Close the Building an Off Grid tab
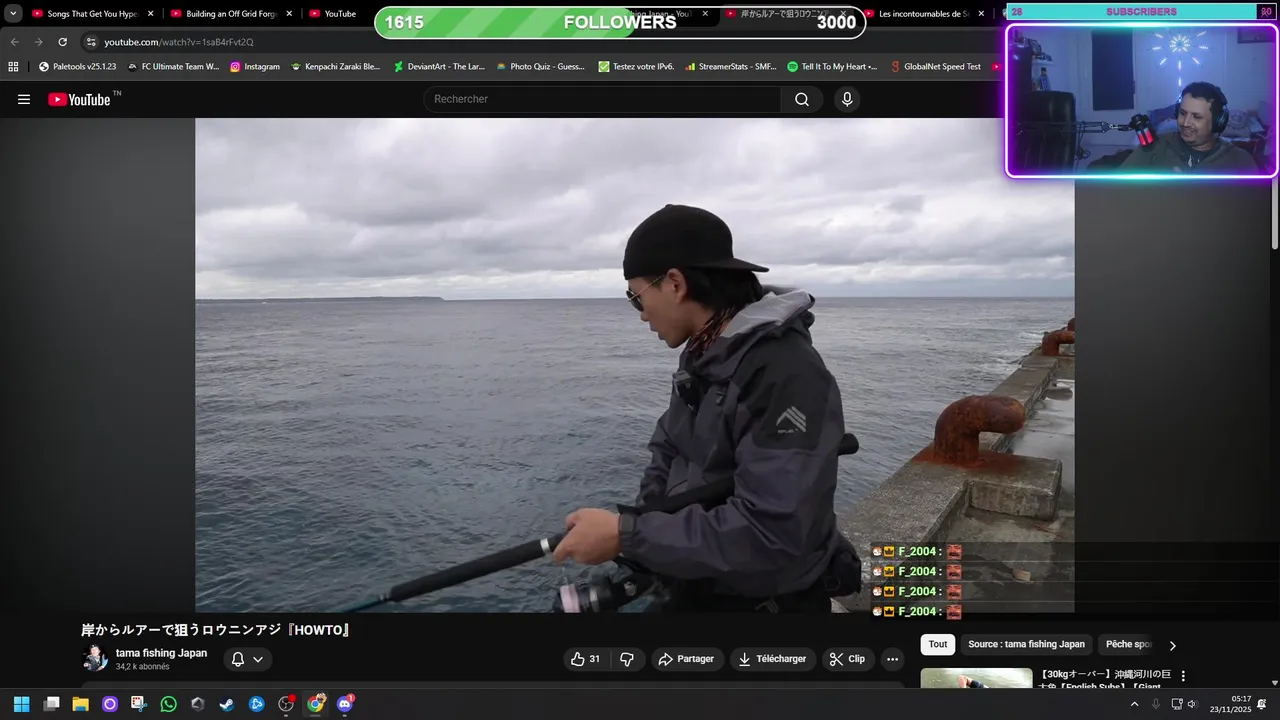 coord(290,14)
